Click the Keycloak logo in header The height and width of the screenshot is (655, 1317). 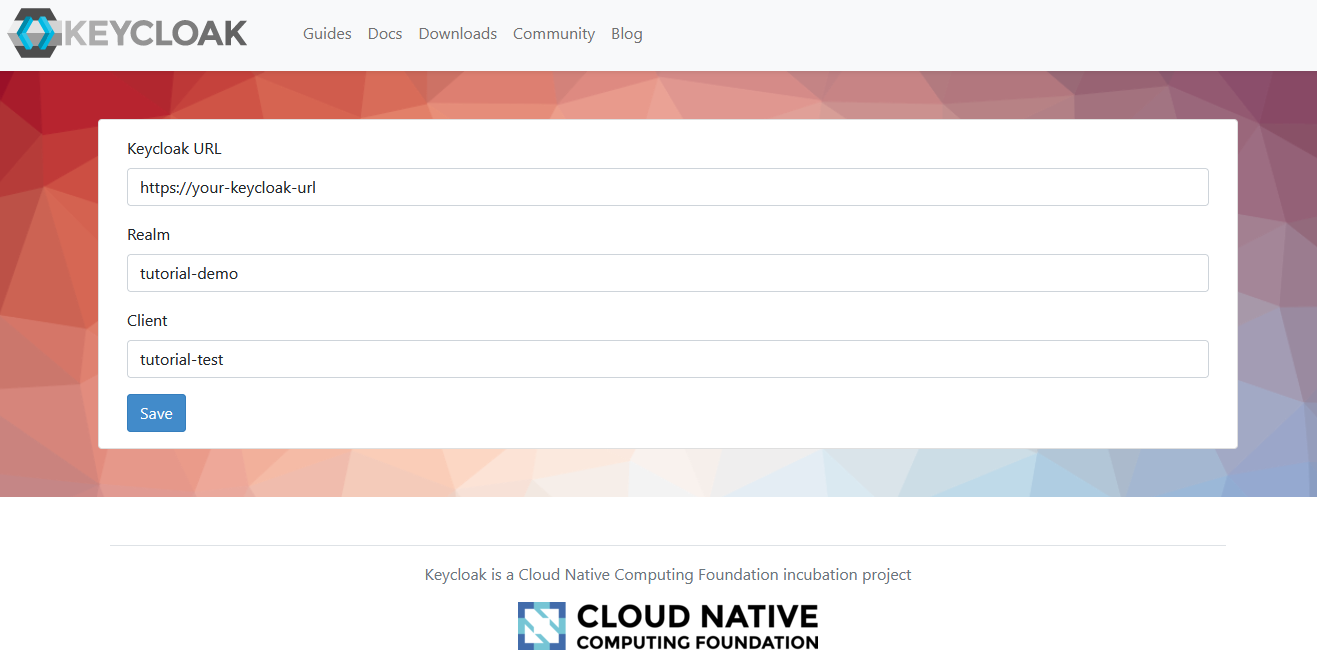127,33
